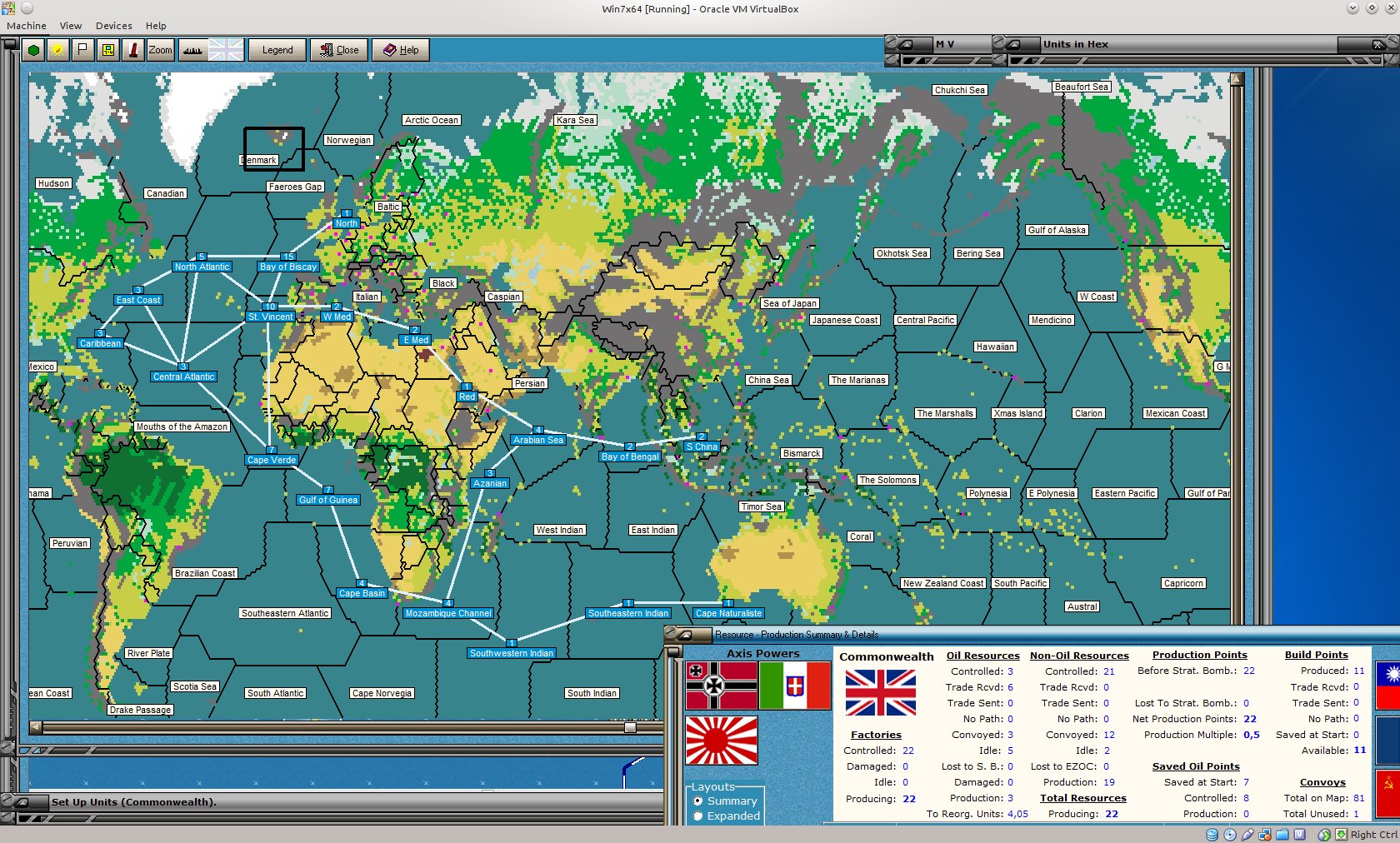Collapse the Units in Hex panel arrow
The width and height of the screenshot is (1400, 843).
point(1013,44)
